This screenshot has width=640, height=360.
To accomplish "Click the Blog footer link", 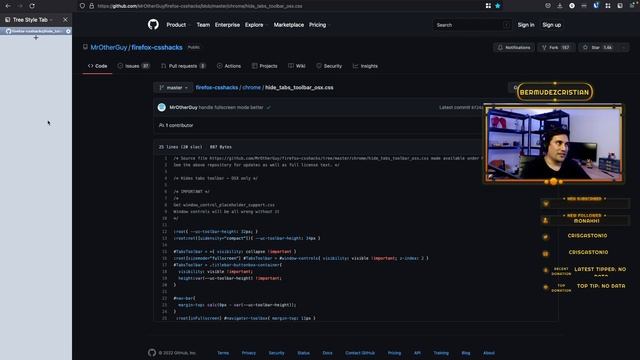I will pyautogui.click(x=466, y=353).
